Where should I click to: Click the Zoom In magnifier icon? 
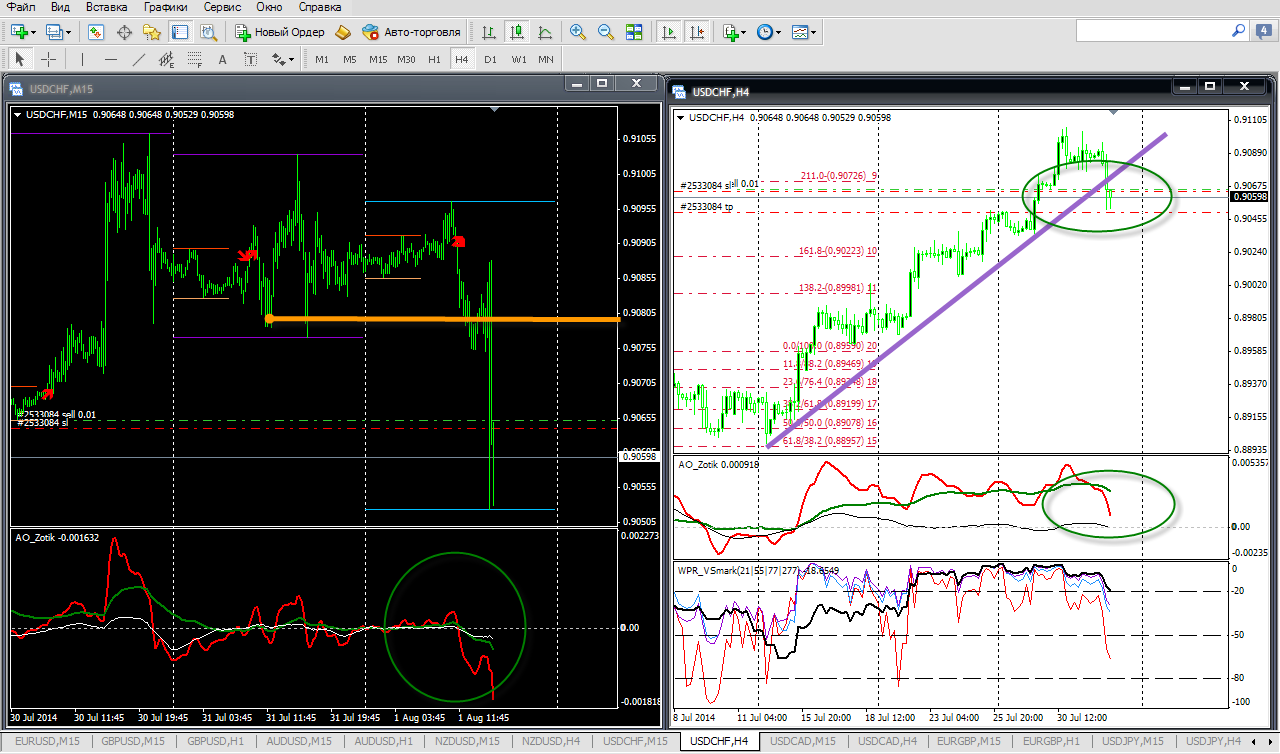point(577,32)
